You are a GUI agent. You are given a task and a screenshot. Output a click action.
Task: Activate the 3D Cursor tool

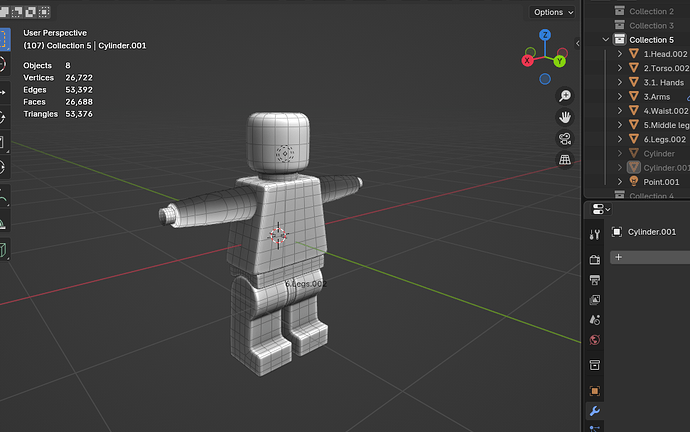click(4, 64)
